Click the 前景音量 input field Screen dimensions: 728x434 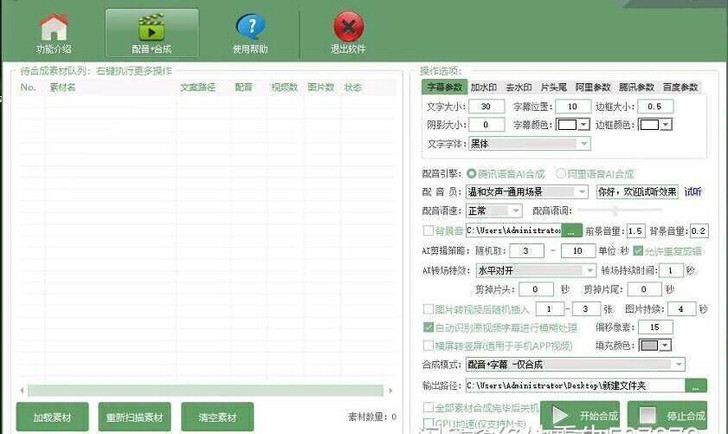click(635, 231)
